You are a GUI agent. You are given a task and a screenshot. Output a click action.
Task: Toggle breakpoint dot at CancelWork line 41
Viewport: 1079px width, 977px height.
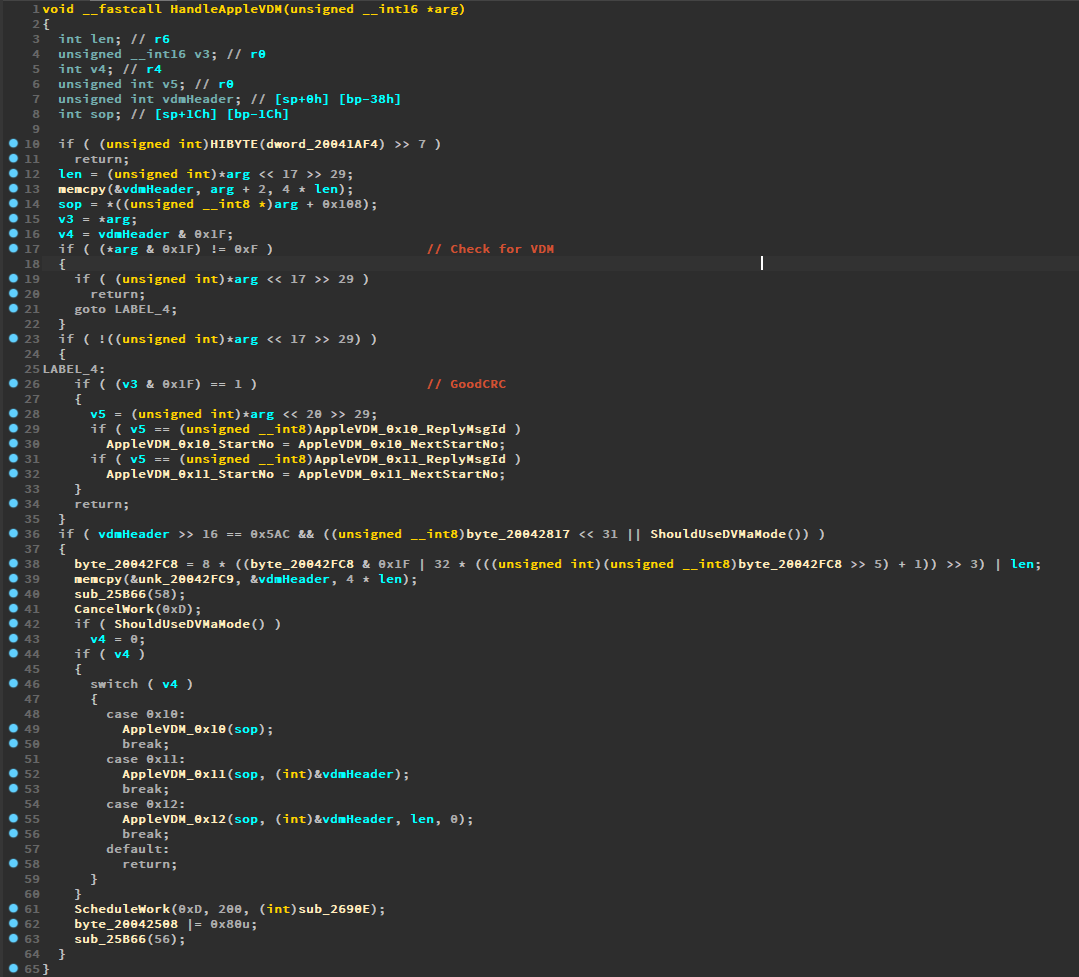point(13,608)
